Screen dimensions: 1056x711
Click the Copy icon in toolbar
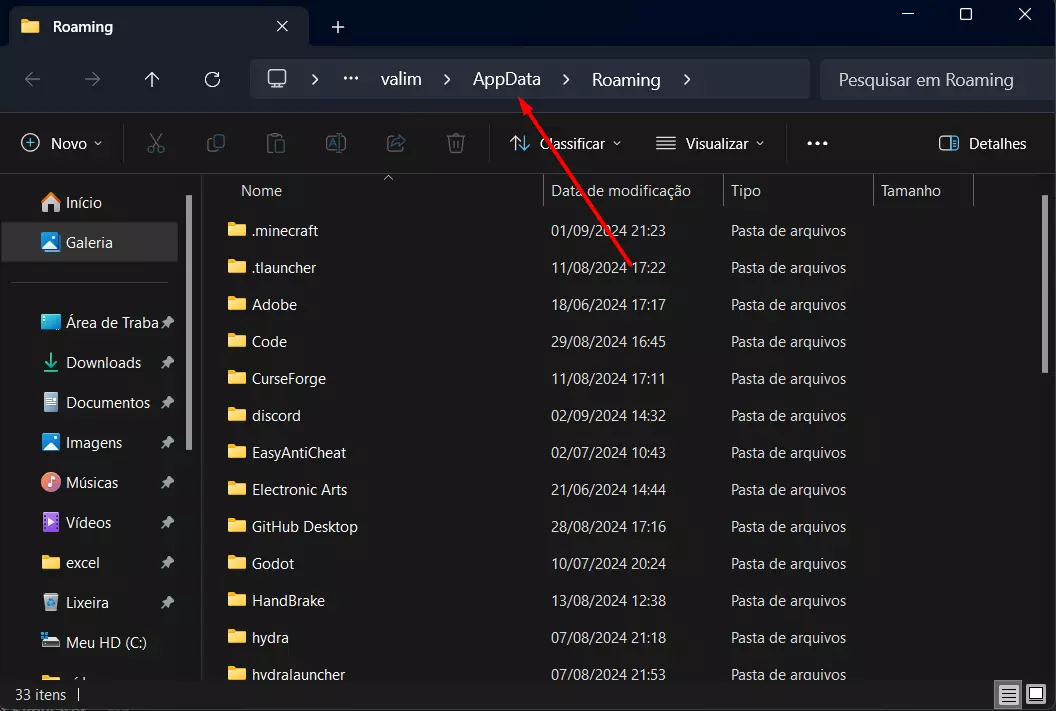[x=215, y=143]
